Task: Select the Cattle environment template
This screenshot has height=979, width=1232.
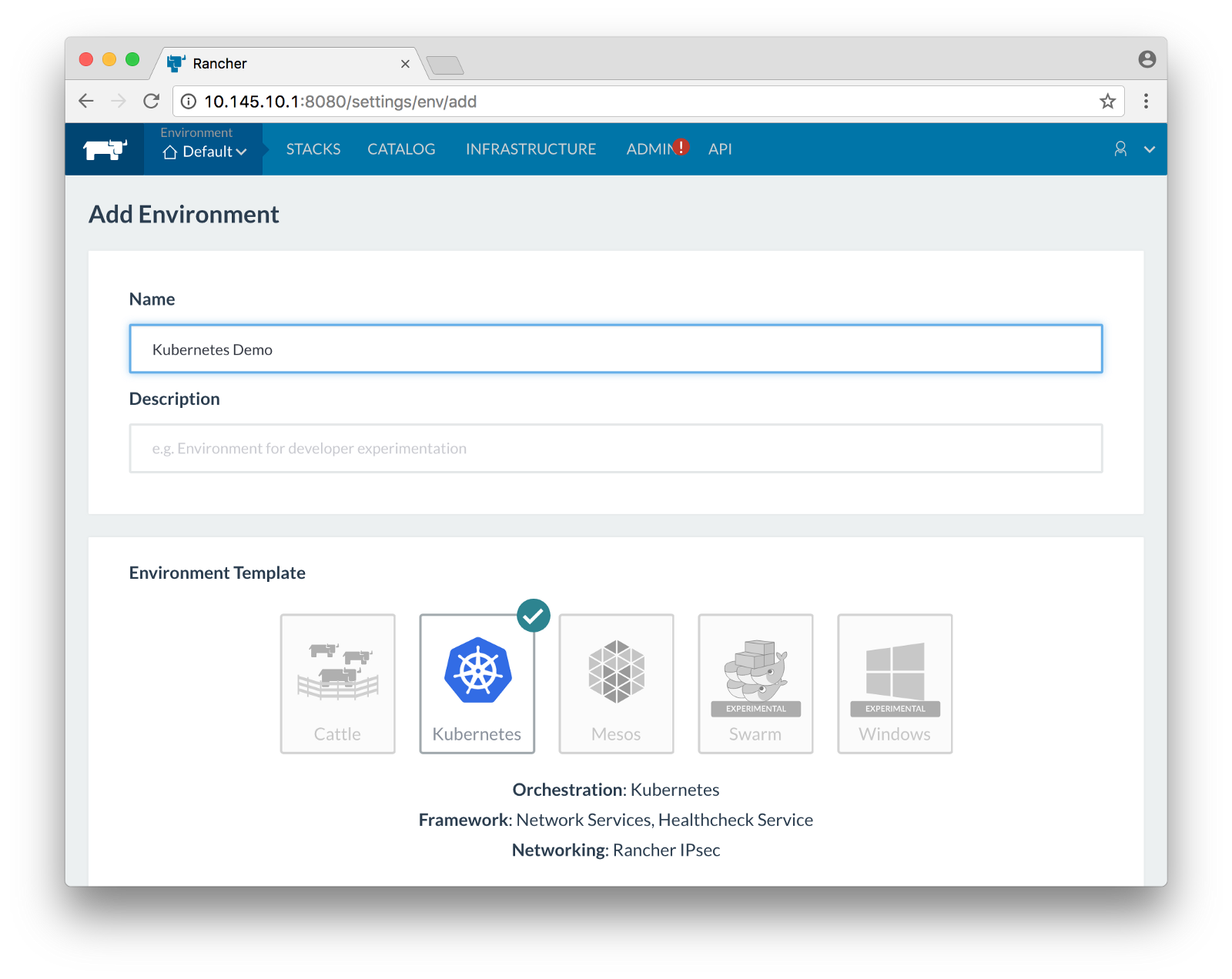Action: click(x=338, y=683)
